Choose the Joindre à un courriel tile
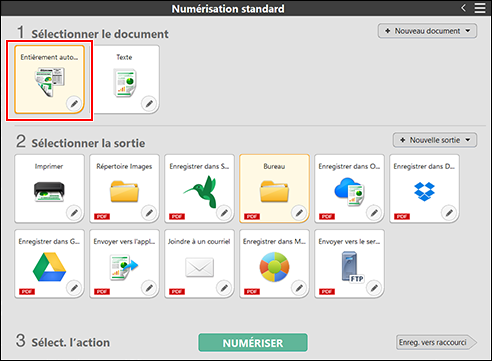The height and width of the screenshot is (361, 492). click(x=199, y=263)
